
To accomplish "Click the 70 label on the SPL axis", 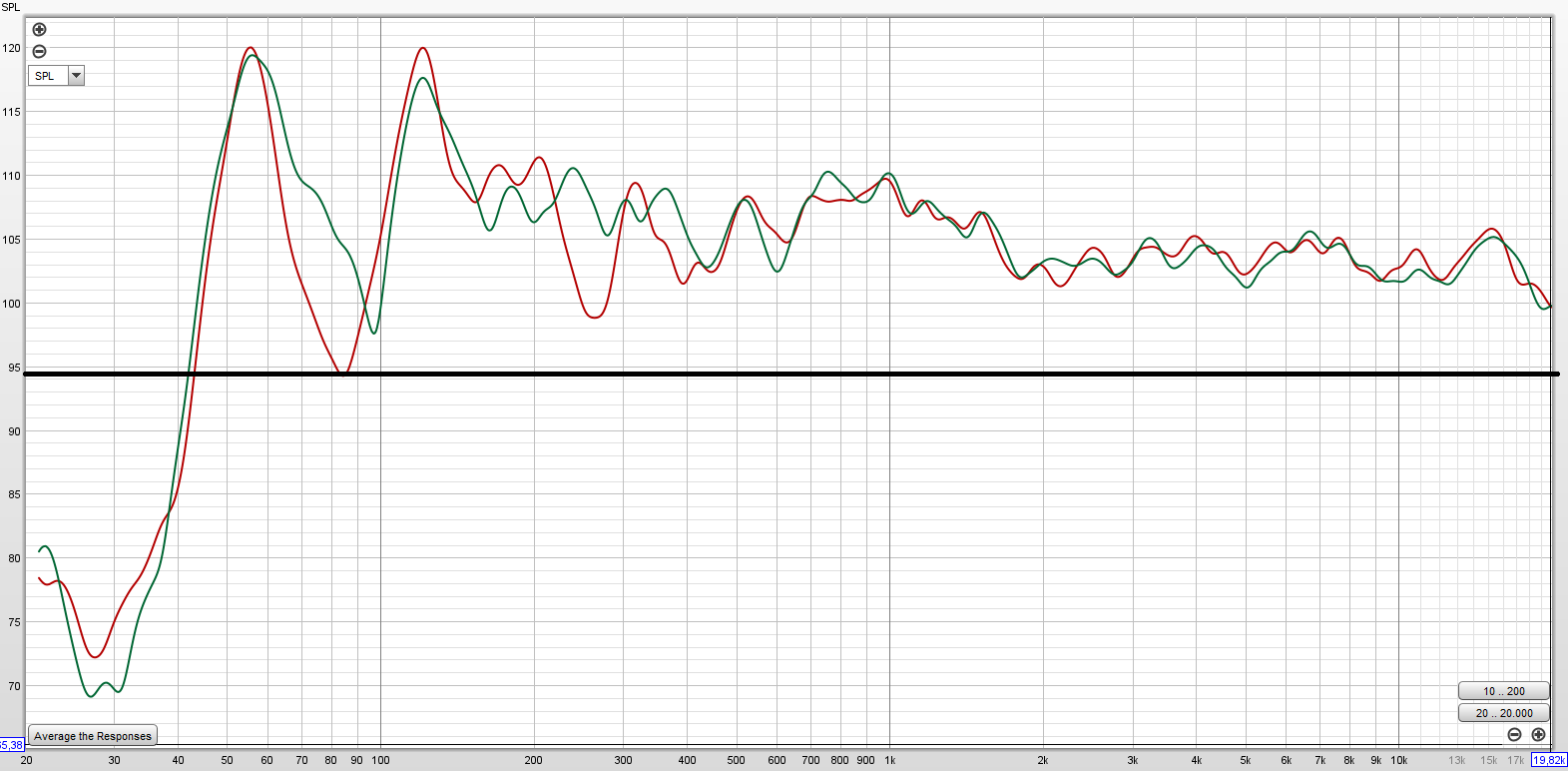I will (x=14, y=686).
